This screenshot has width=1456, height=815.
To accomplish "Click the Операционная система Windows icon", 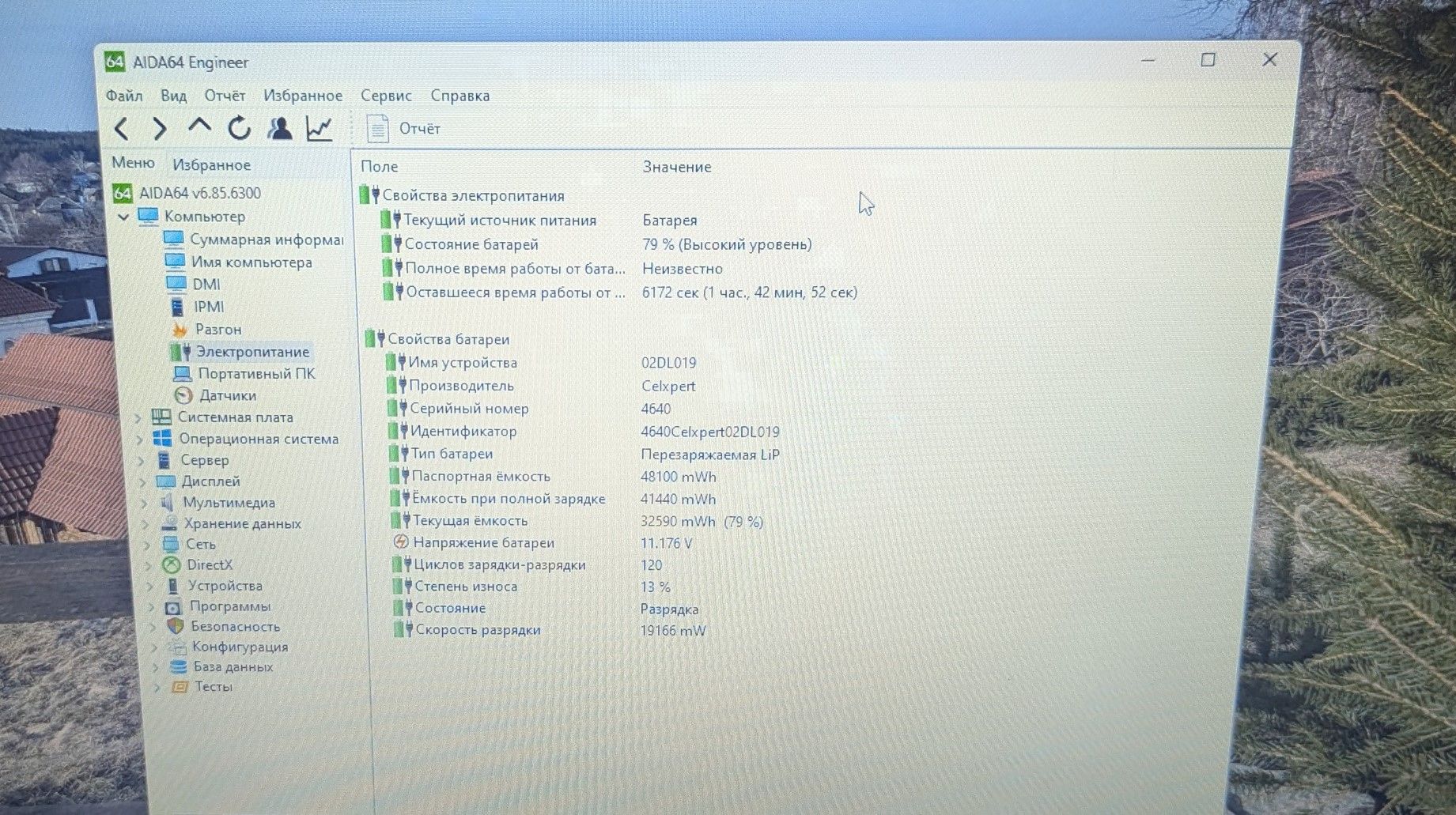I will pyautogui.click(x=162, y=439).
